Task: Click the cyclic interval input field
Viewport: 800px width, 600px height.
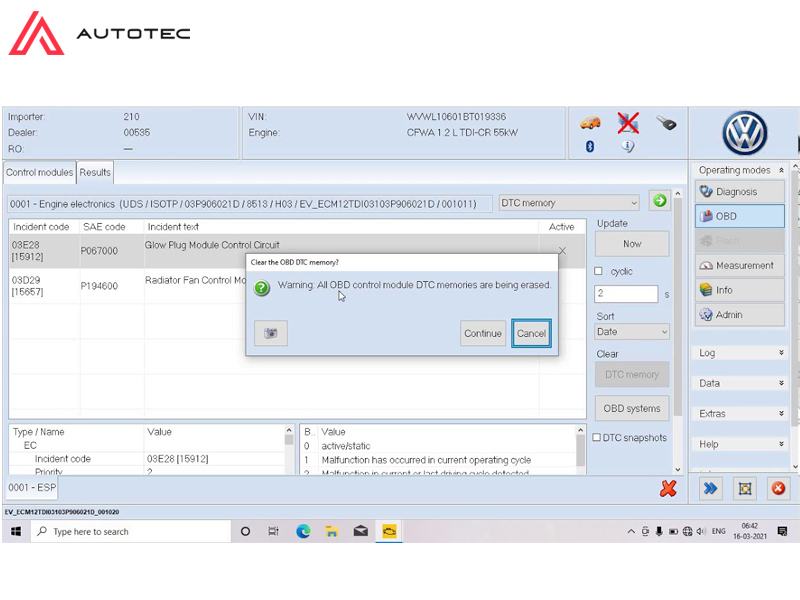Action: [626, 293]
